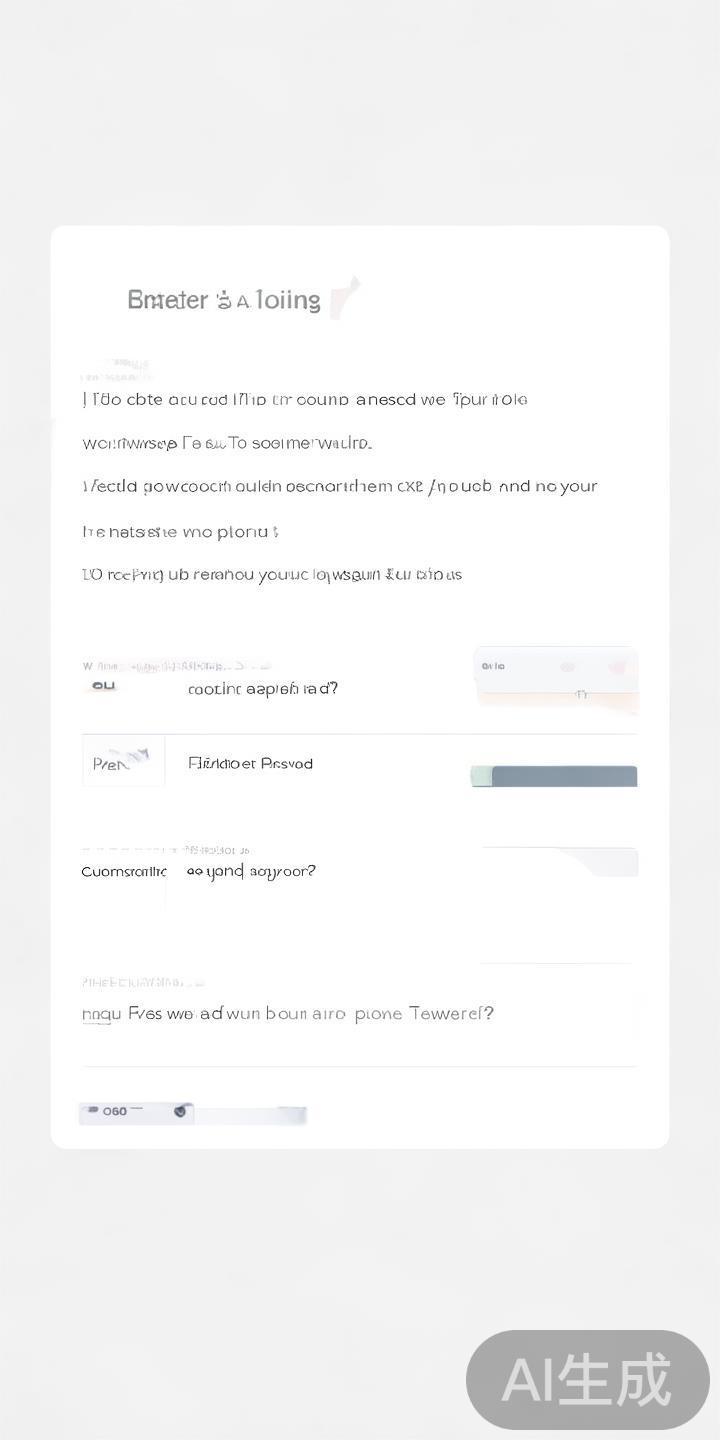This screenshot has width=720, height=1440.
Task: Click the pink ribbon icon beside the title
Action: [x=343, y=298]
